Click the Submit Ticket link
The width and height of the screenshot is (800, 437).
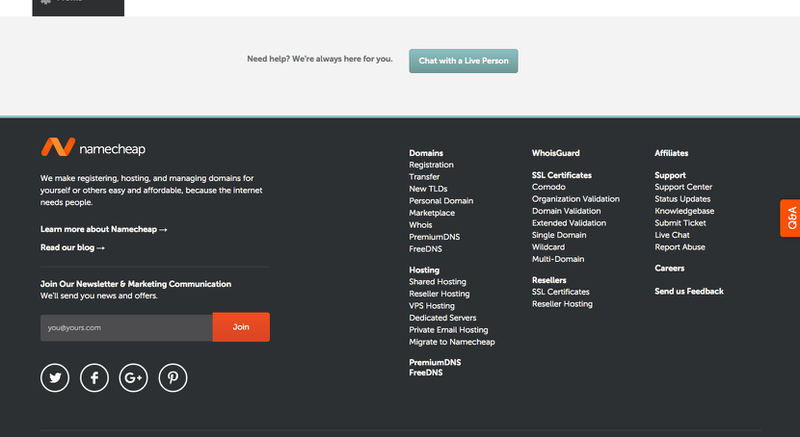point(678,223)
